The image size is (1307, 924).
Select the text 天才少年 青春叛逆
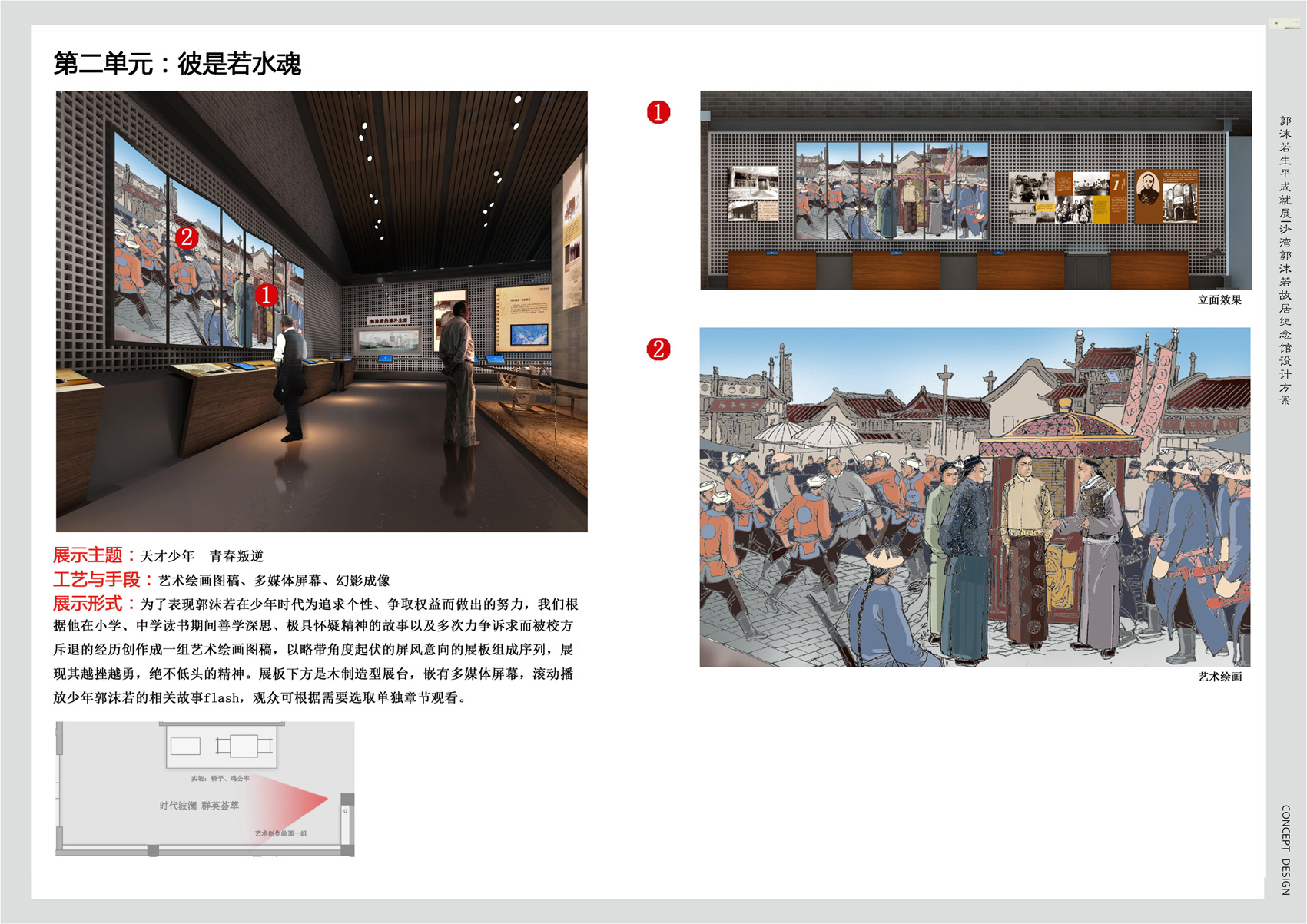(x=202, y=556)
